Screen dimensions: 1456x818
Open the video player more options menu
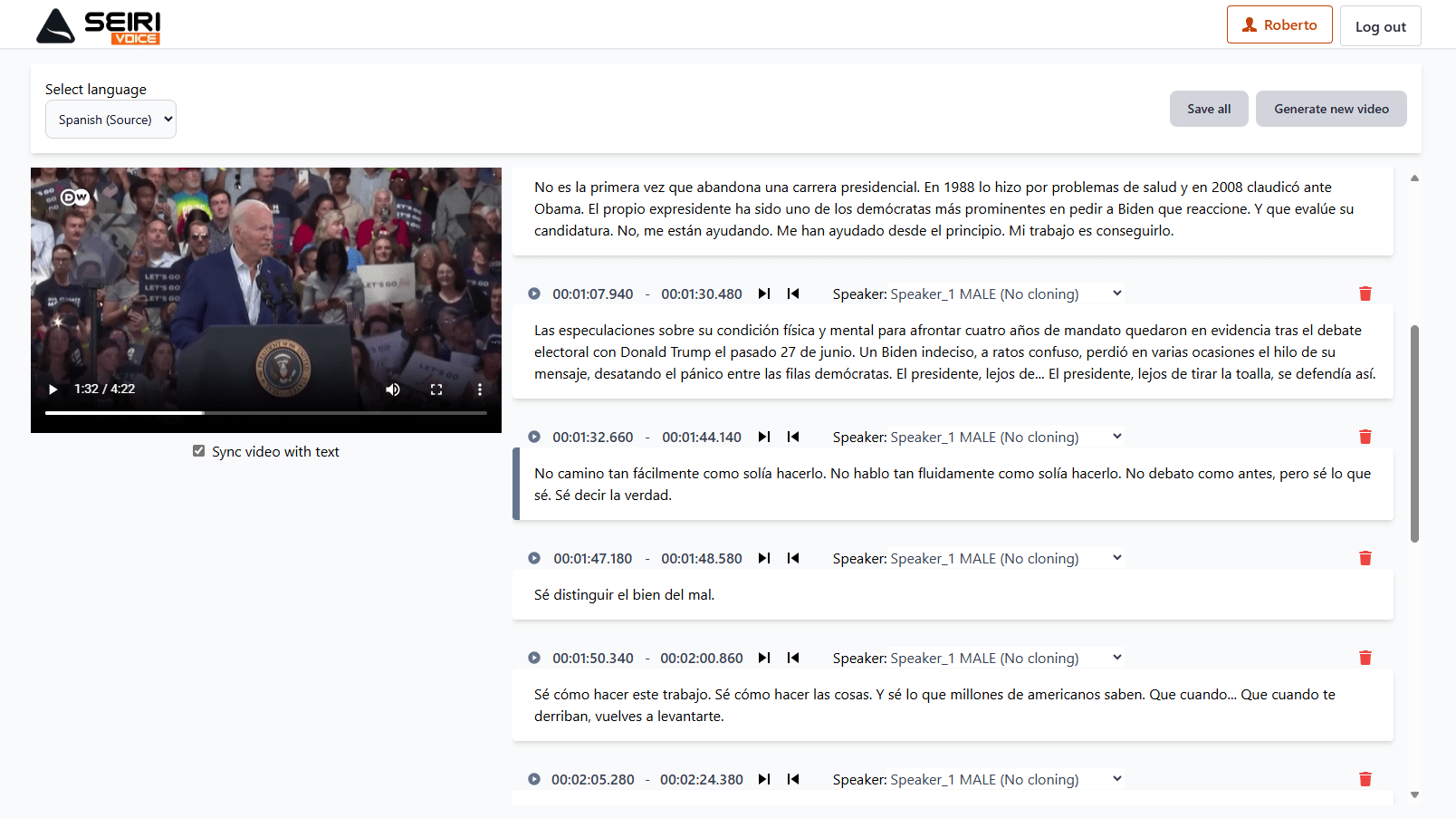tap(480, 390)
